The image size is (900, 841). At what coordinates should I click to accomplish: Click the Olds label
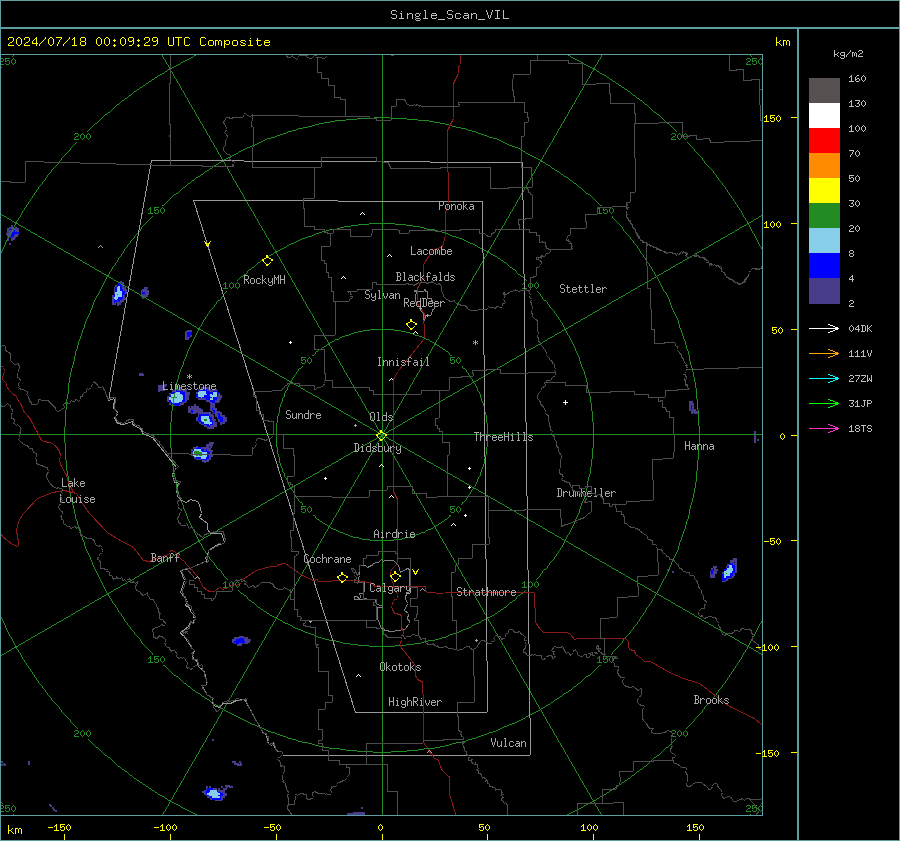pos(381,417)
